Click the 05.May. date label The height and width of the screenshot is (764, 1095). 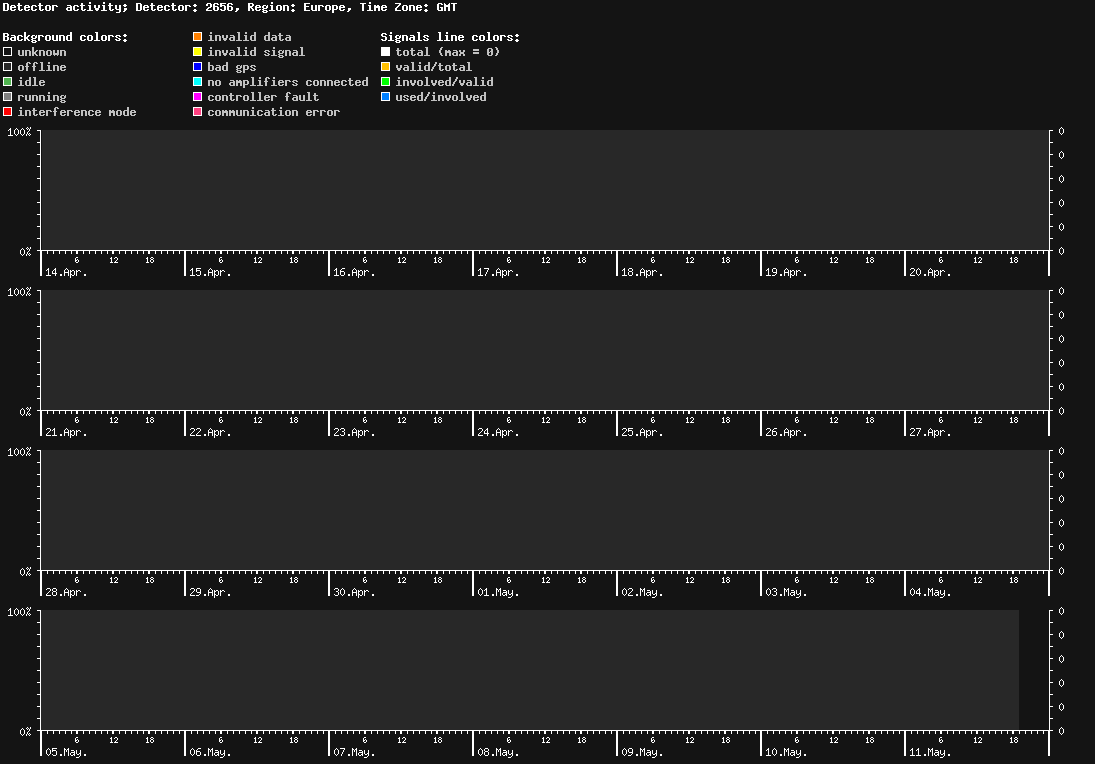click(66, 752)
